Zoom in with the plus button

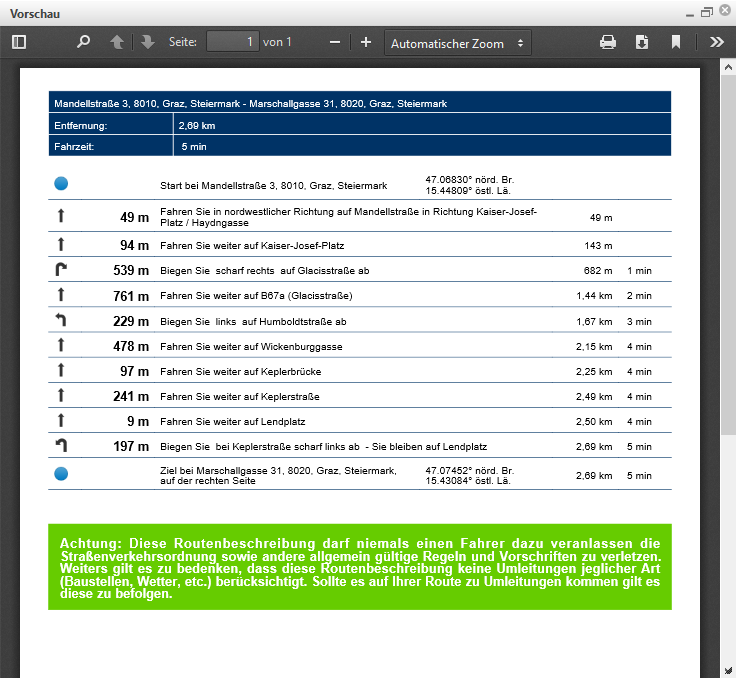pos(366,42)
